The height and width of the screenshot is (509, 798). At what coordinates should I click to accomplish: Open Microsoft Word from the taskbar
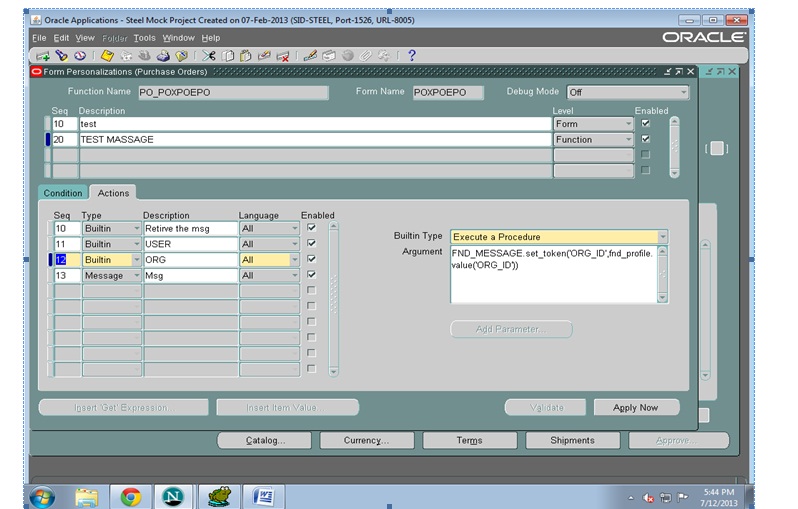pos(263,497)
